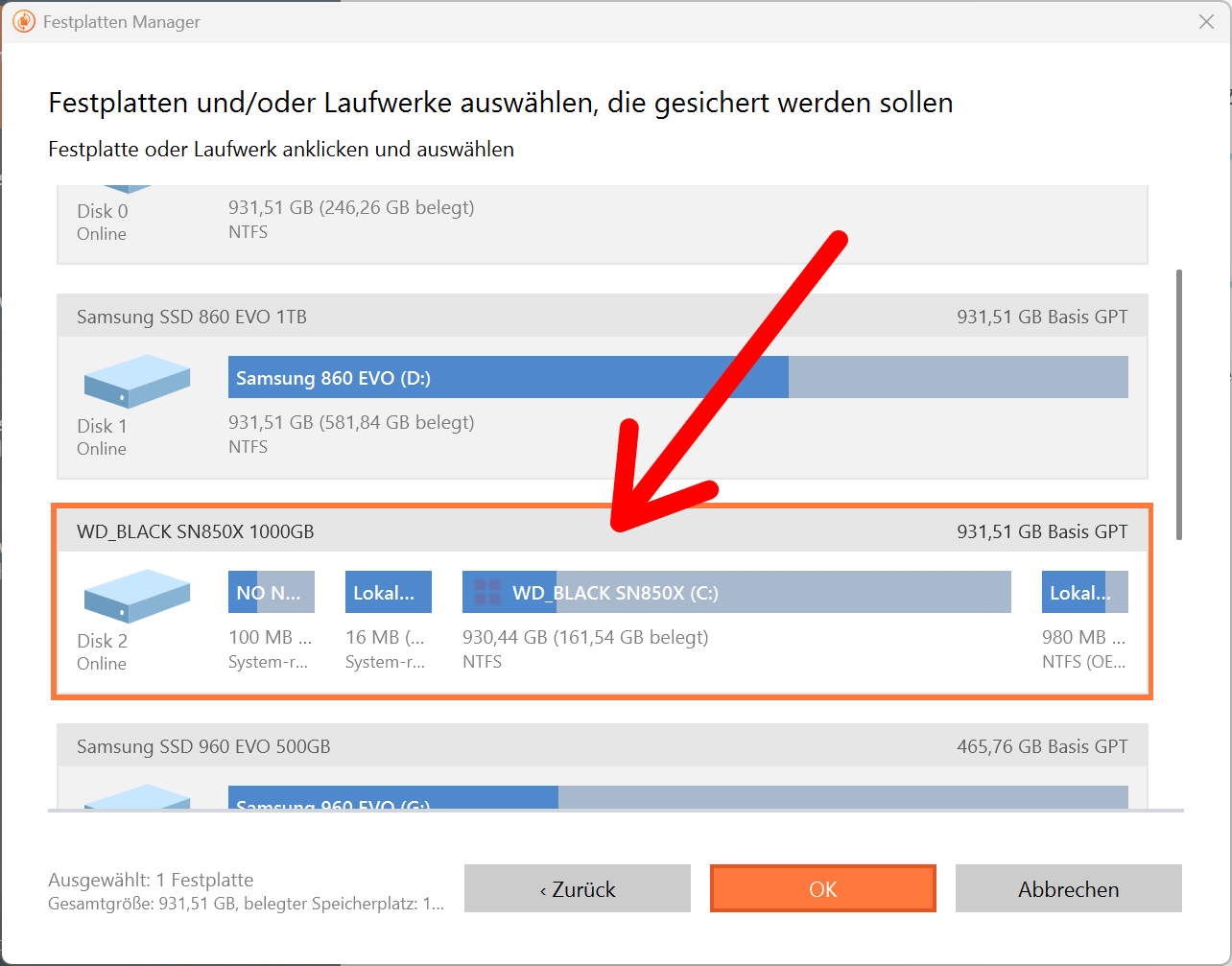Viewport: 1232px width, 966px height.
Task: Select the 980 MB Lokal... partition block
Action: (1085, 592)
